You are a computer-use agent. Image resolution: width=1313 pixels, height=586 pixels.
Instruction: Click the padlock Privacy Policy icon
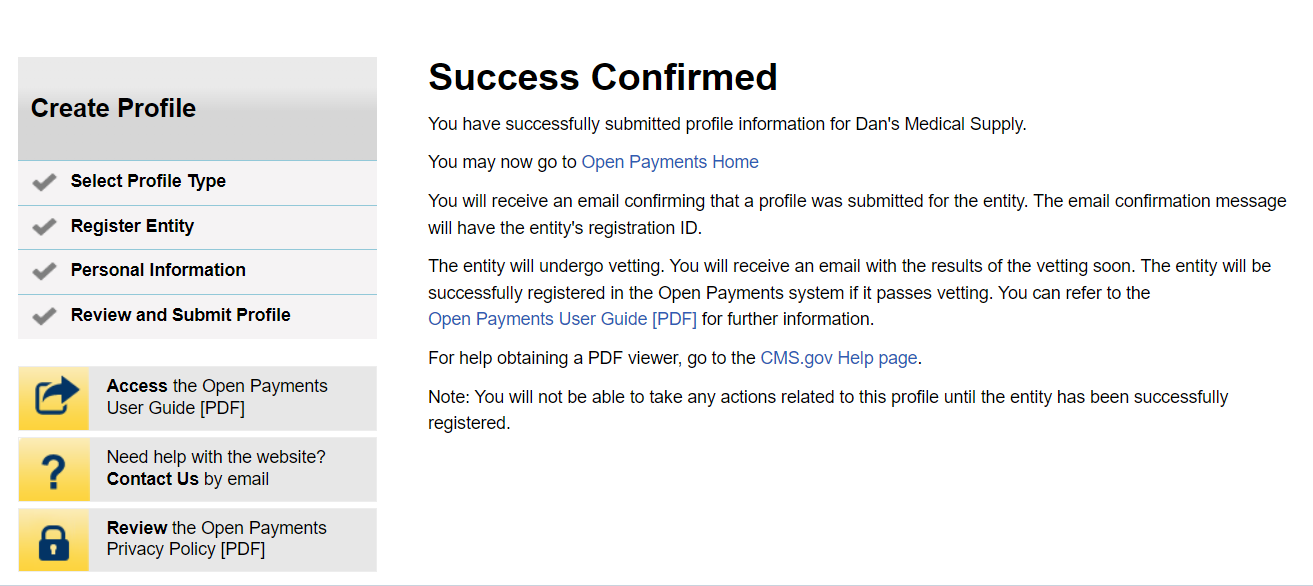54,540
